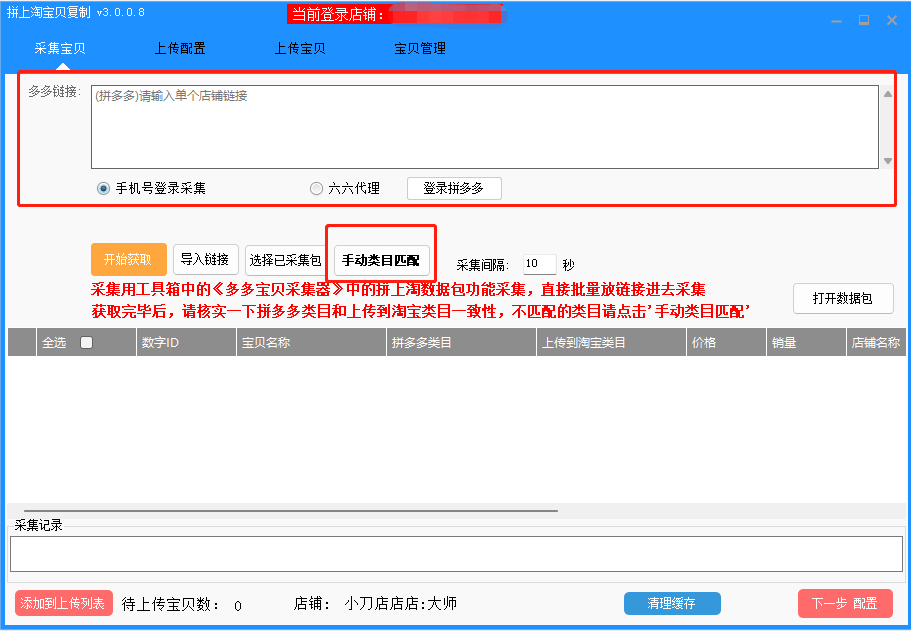
Task: Click the 宝贝名称 column header
Action: [311, 343]
